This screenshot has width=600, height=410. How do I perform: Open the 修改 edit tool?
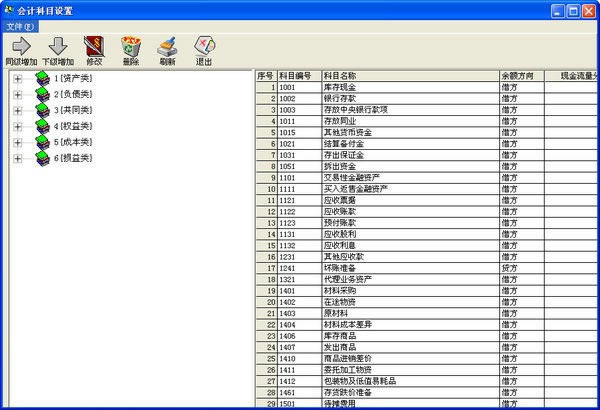[95, 45]
